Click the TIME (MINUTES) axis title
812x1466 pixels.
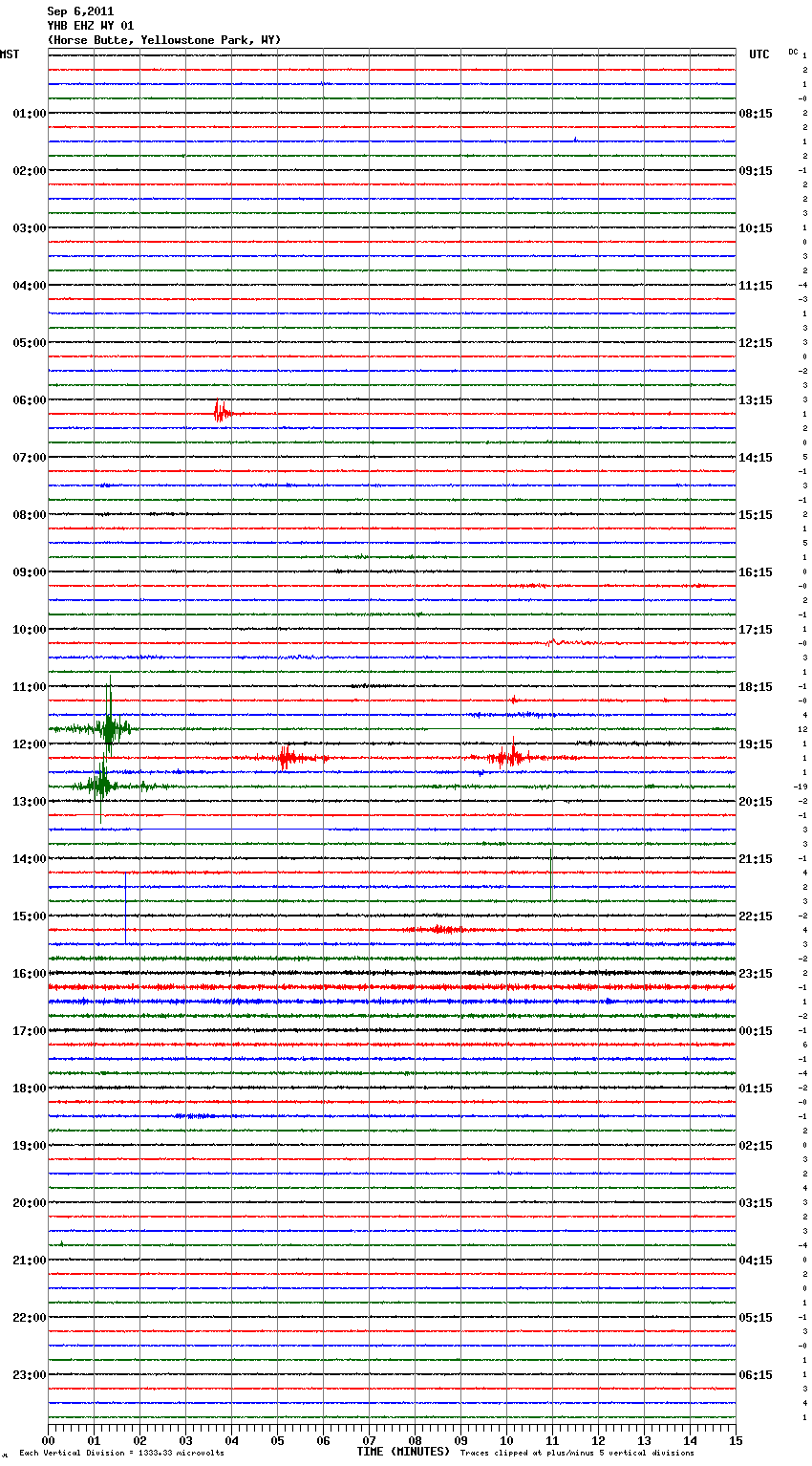click(x=403, y=1452)
